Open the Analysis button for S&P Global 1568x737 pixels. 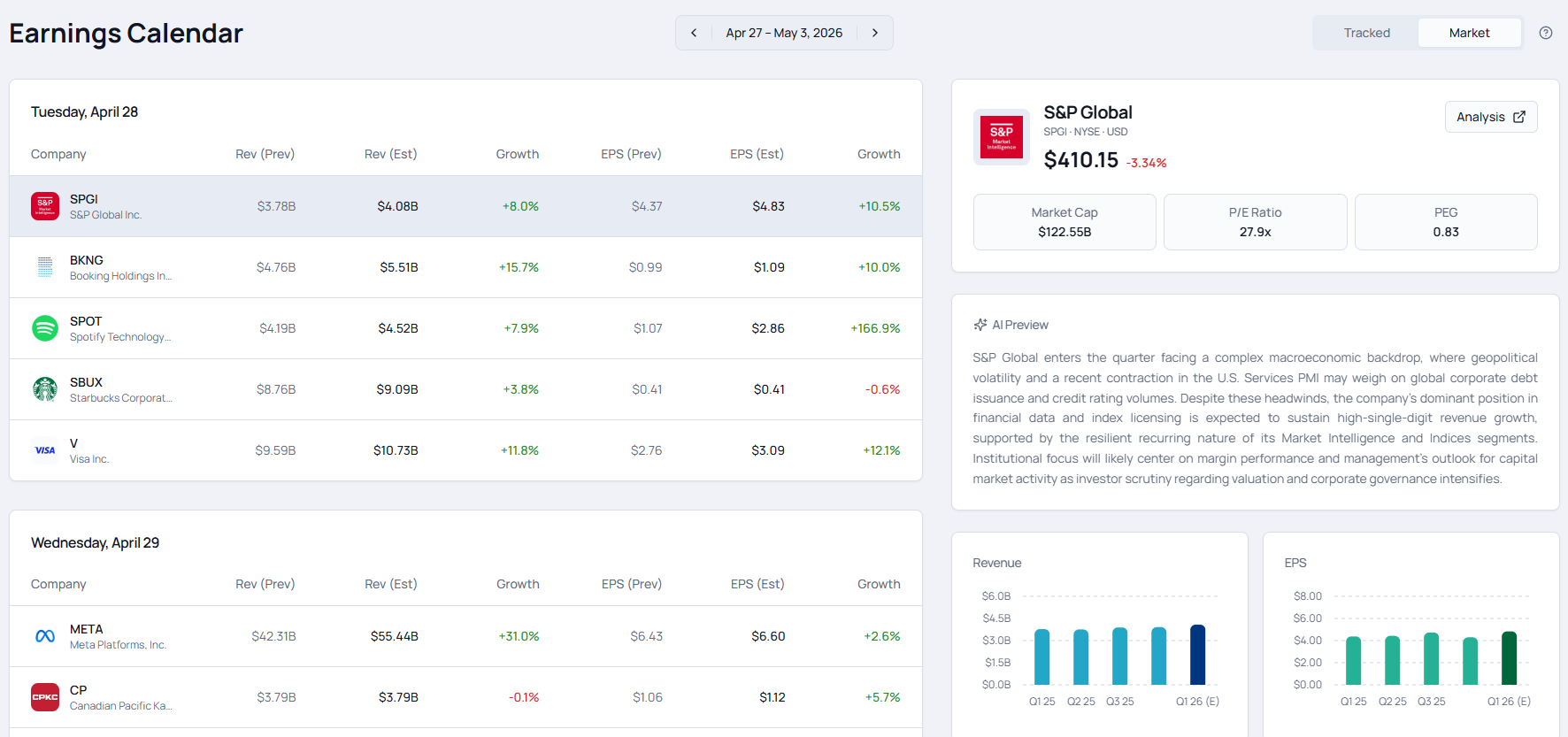1491,117
